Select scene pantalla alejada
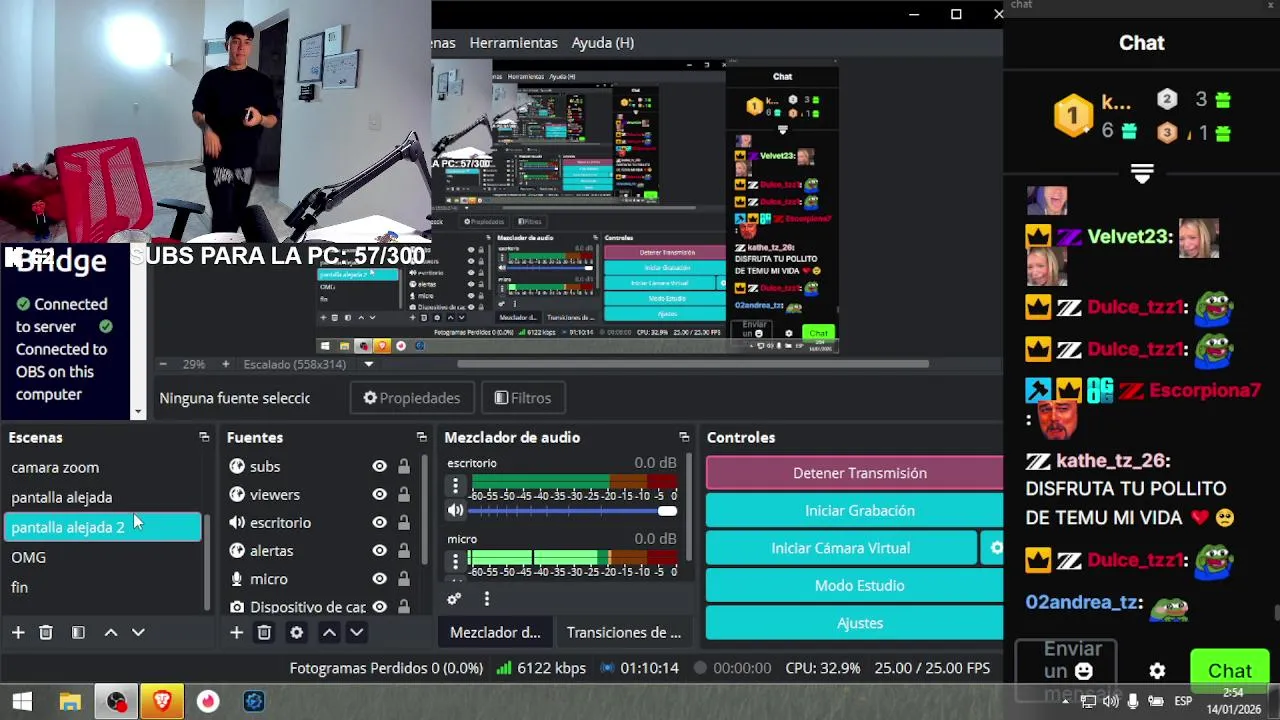 pyautogui.click(x=104, y=497)
